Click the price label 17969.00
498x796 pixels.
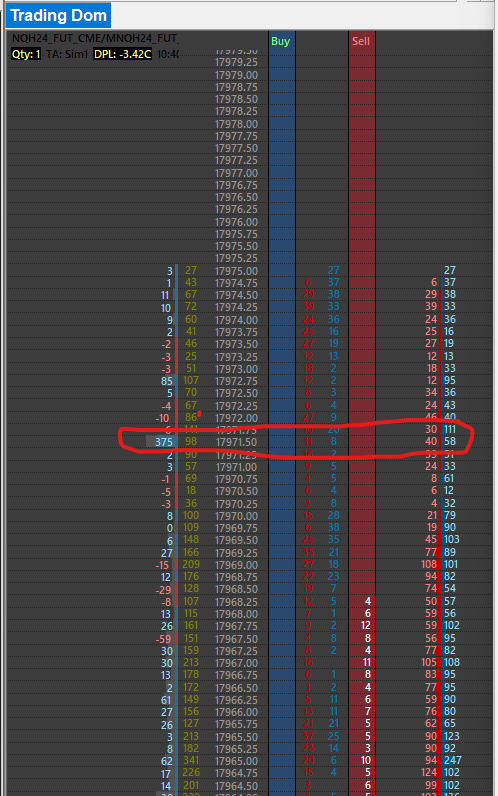pyautogui.click(x=236, y=565)
